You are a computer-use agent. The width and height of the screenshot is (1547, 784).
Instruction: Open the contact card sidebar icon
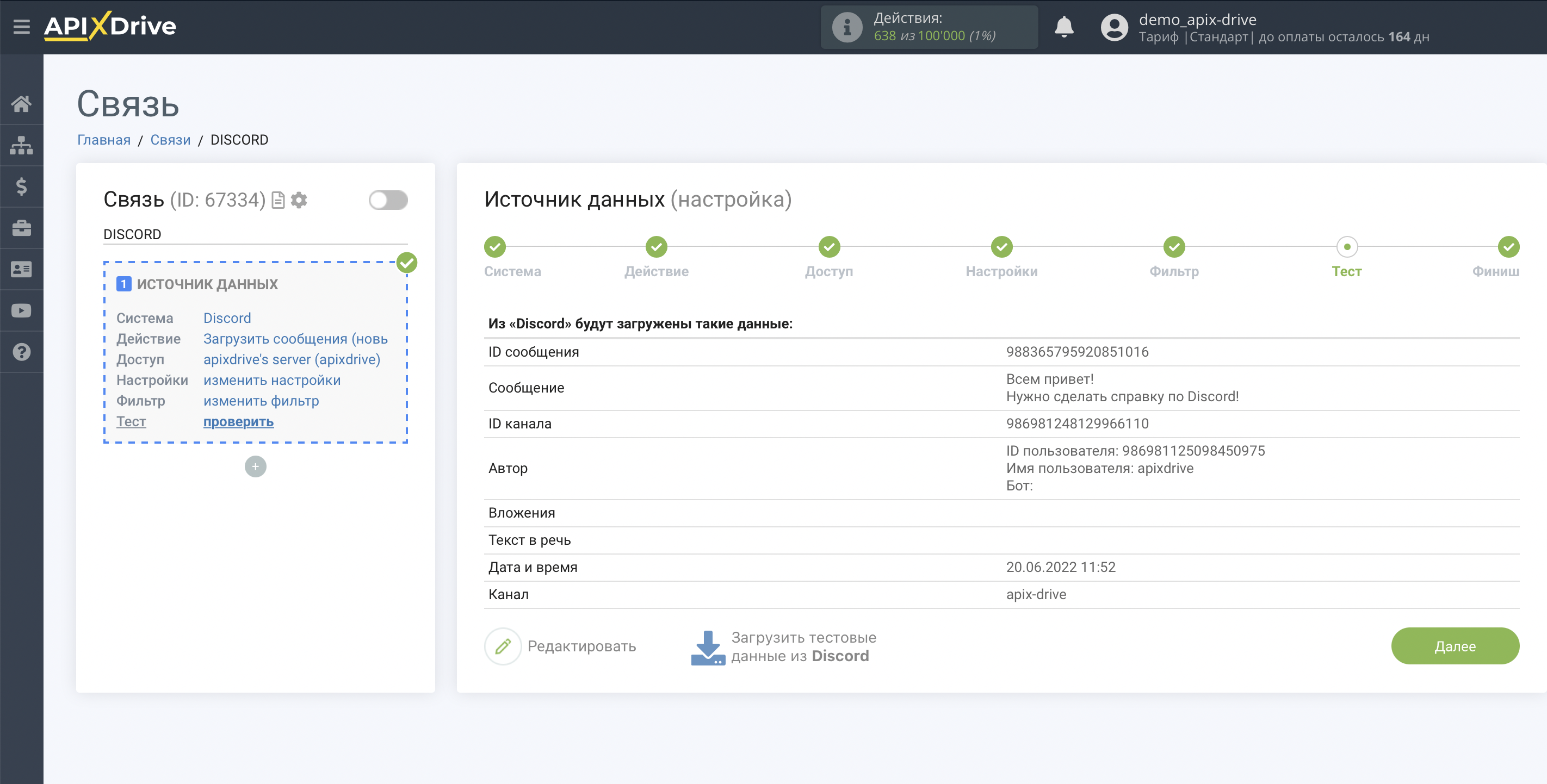[x=22, y=270]
